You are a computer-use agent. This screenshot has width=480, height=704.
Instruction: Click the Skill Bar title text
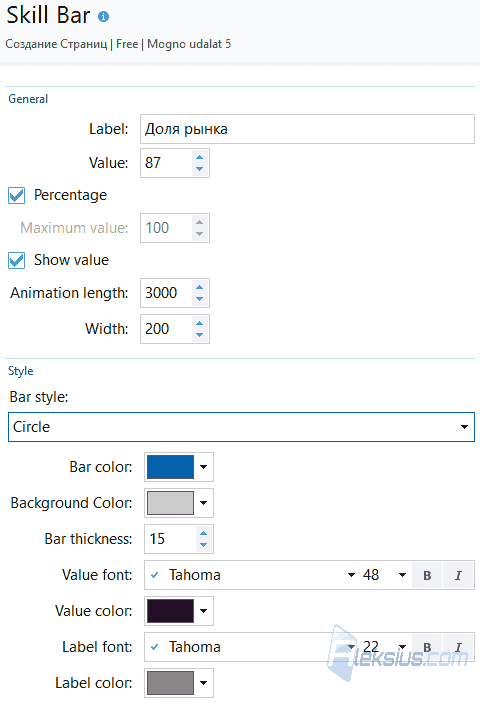point(48,15)
